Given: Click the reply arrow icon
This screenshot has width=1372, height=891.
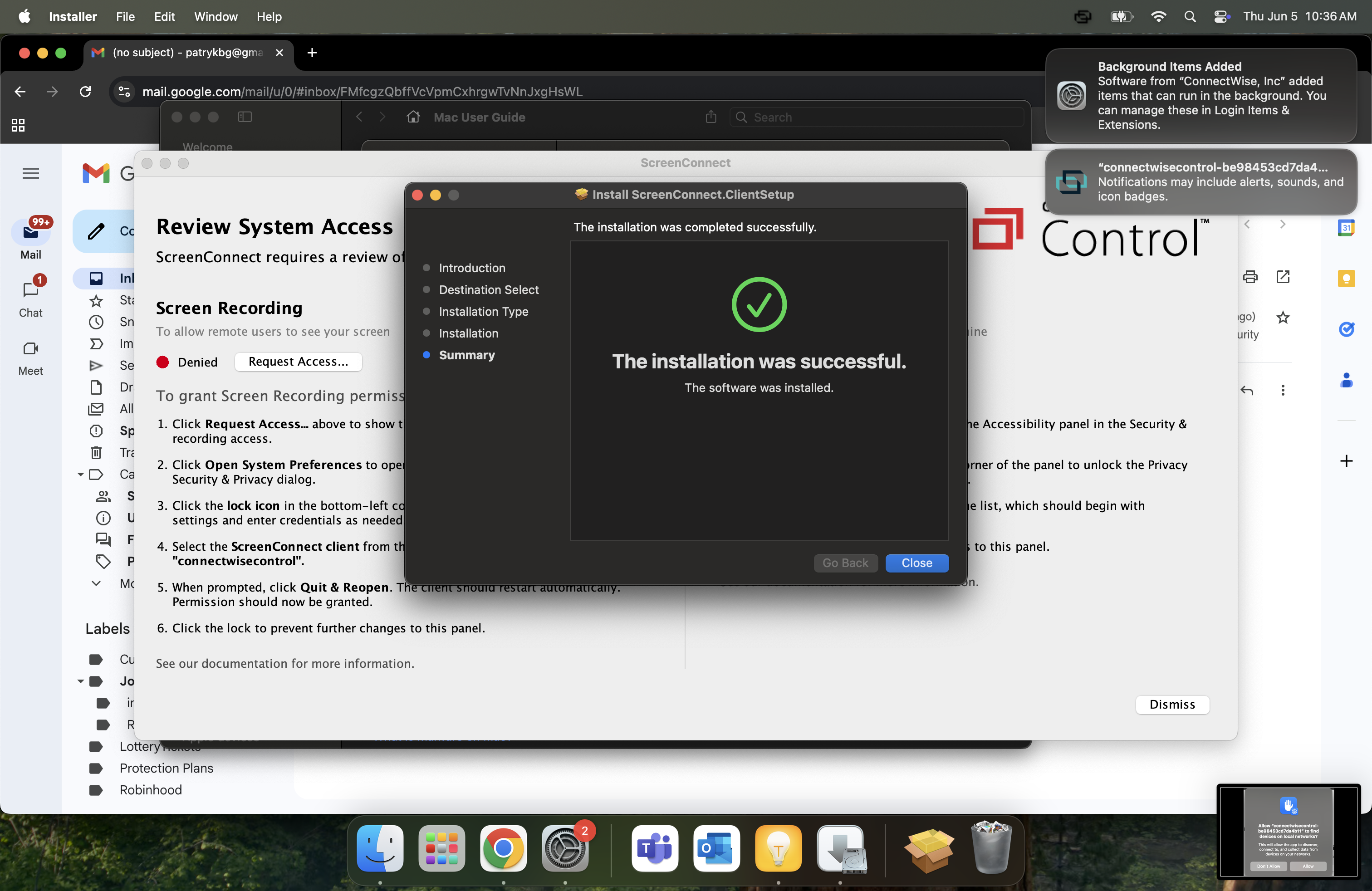Looking at the screenshot, I should pyautogui.click(x=1247, y=391).
